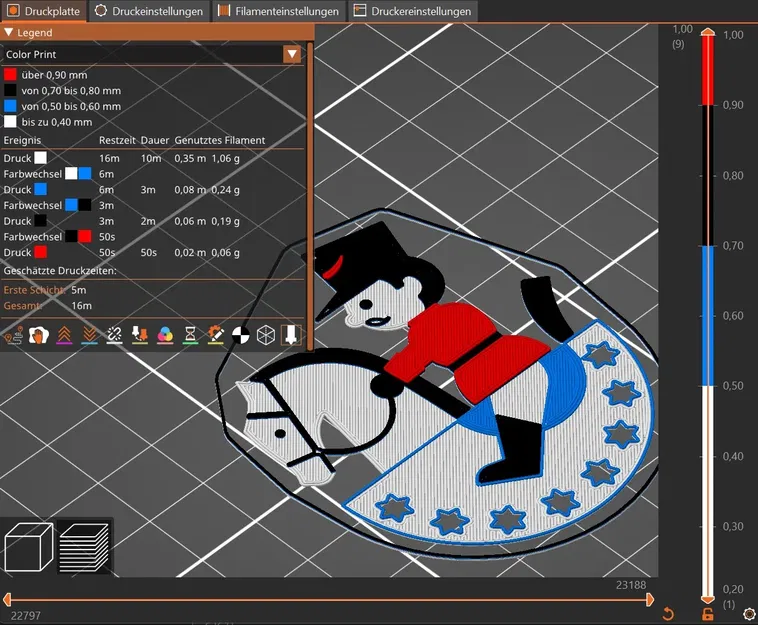Screen dimensions: 758x625
Task: Click white swatch in first Druck row
Action: click(41, 158)
